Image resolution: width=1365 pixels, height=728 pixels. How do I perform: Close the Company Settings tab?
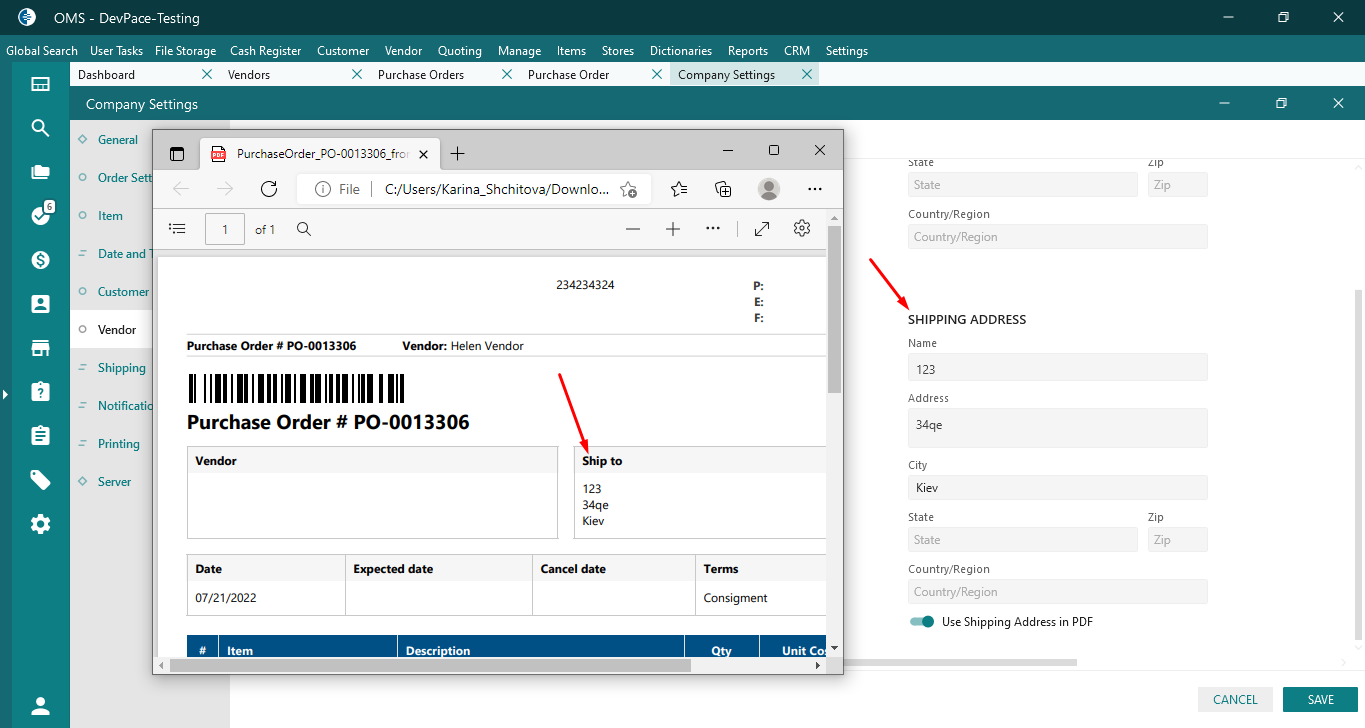[x=807, y=75]
